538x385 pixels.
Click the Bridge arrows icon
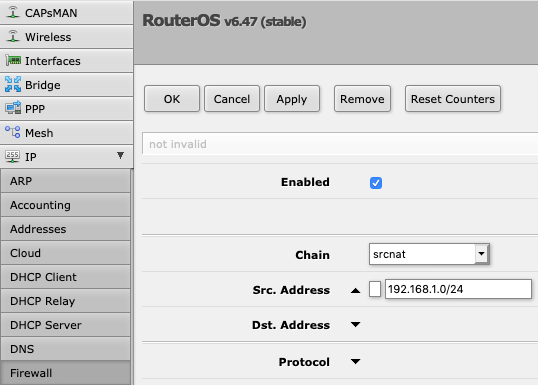pos(13,84)
